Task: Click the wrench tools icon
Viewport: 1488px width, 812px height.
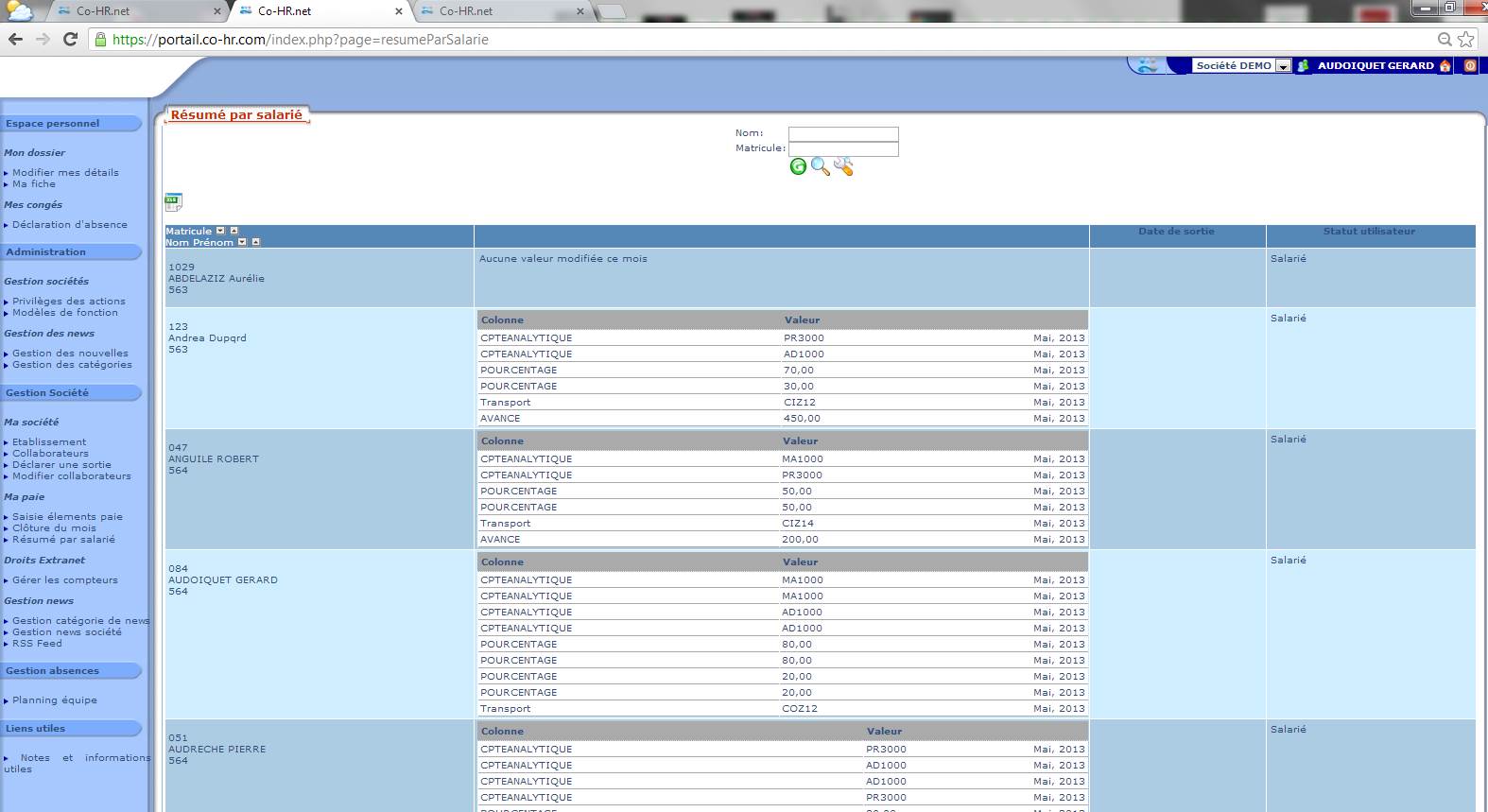Action: click(x=843, y=167)
